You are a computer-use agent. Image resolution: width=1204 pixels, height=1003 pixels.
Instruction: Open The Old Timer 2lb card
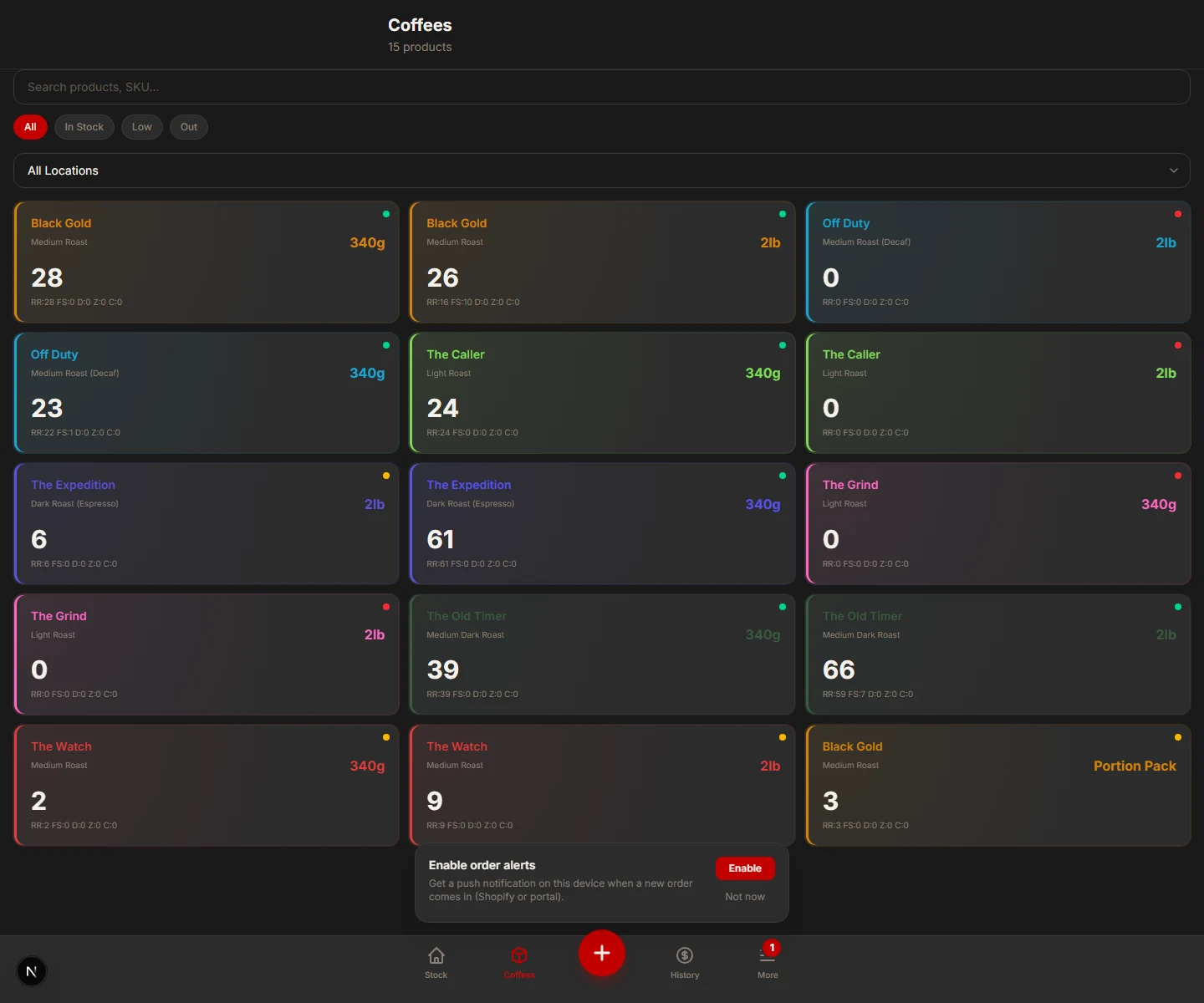tap(997, 654)
